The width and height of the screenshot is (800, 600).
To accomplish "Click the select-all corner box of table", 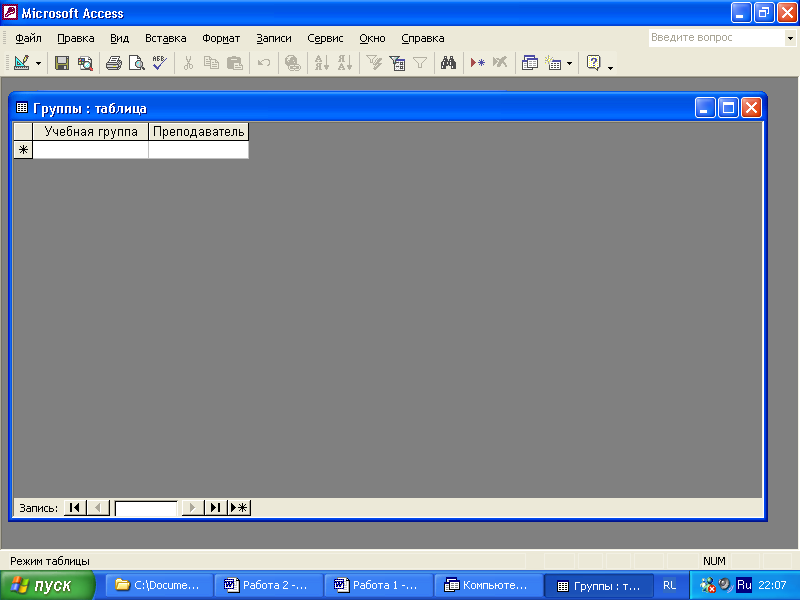I will (x=23, y=132).
